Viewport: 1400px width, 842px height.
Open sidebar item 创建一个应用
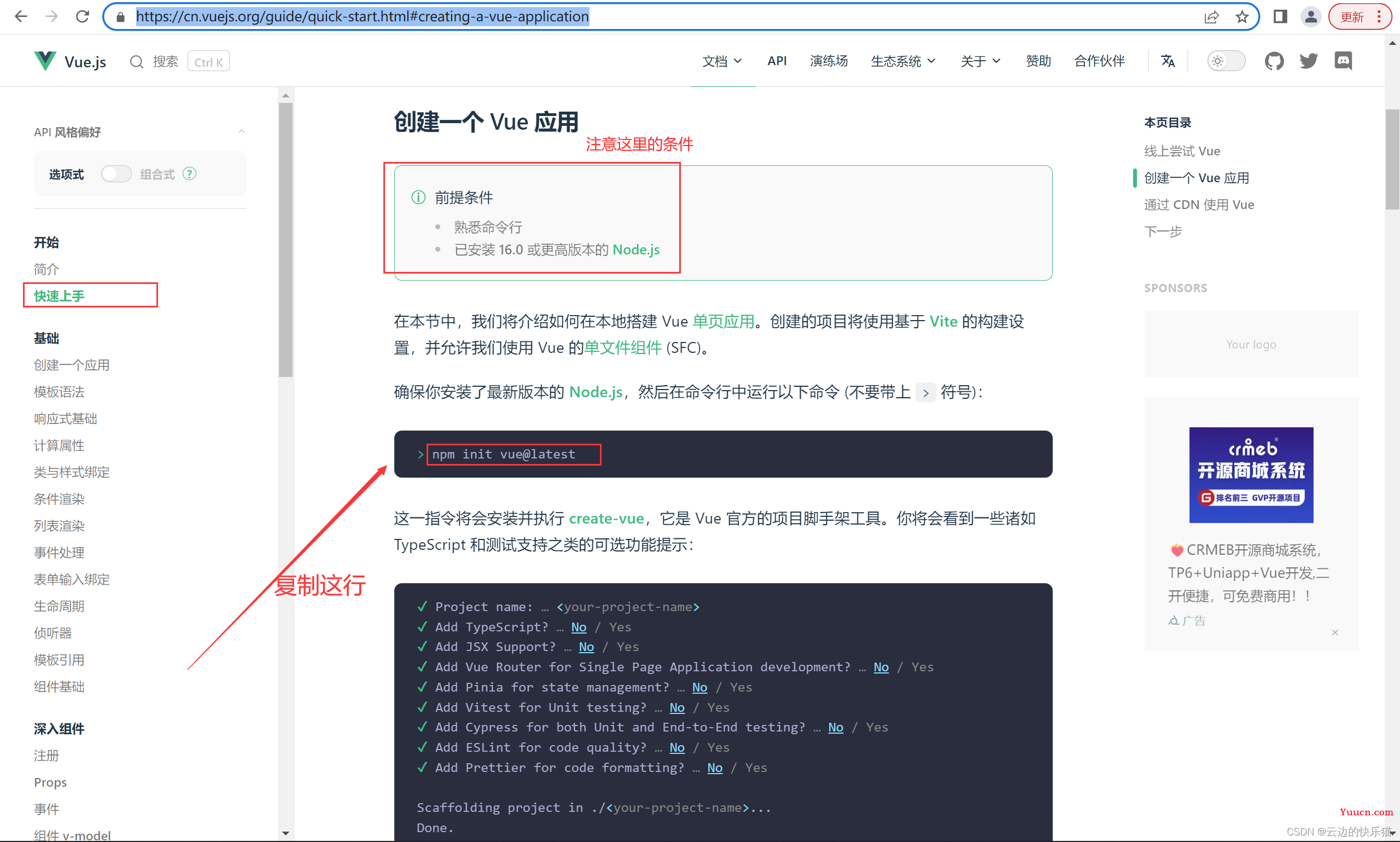click(x=72, y=365)
